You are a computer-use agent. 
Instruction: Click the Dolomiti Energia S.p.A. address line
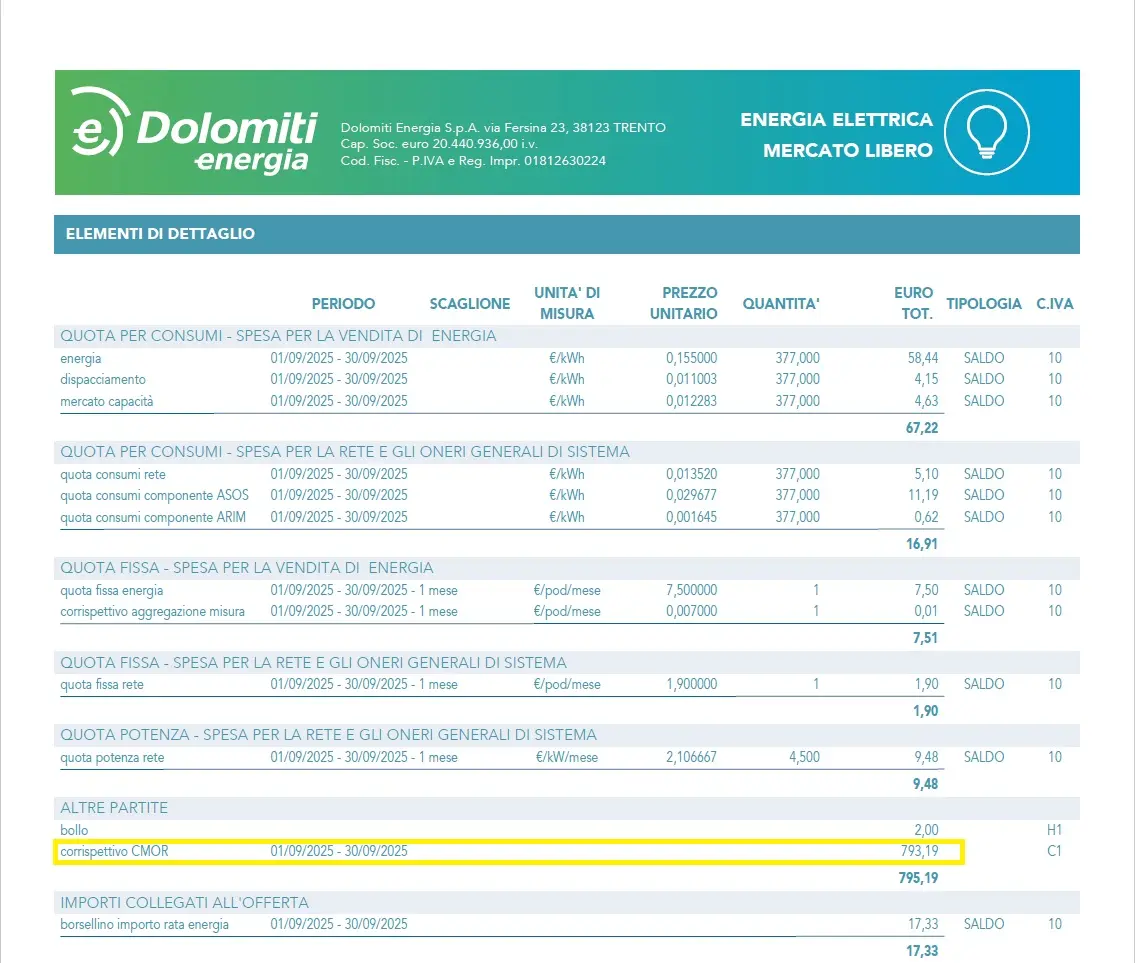point(503,128)
